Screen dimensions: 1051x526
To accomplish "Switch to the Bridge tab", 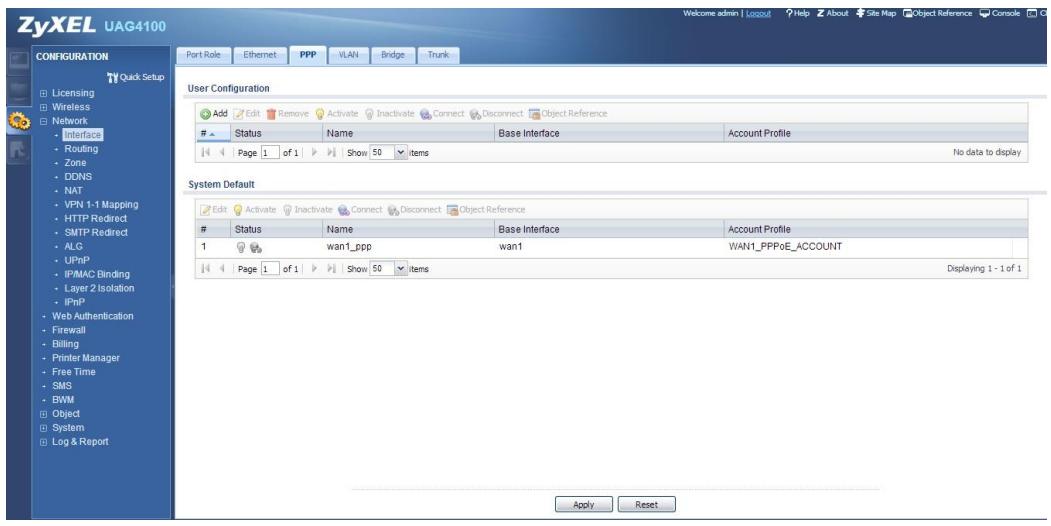I will (393, 55).
